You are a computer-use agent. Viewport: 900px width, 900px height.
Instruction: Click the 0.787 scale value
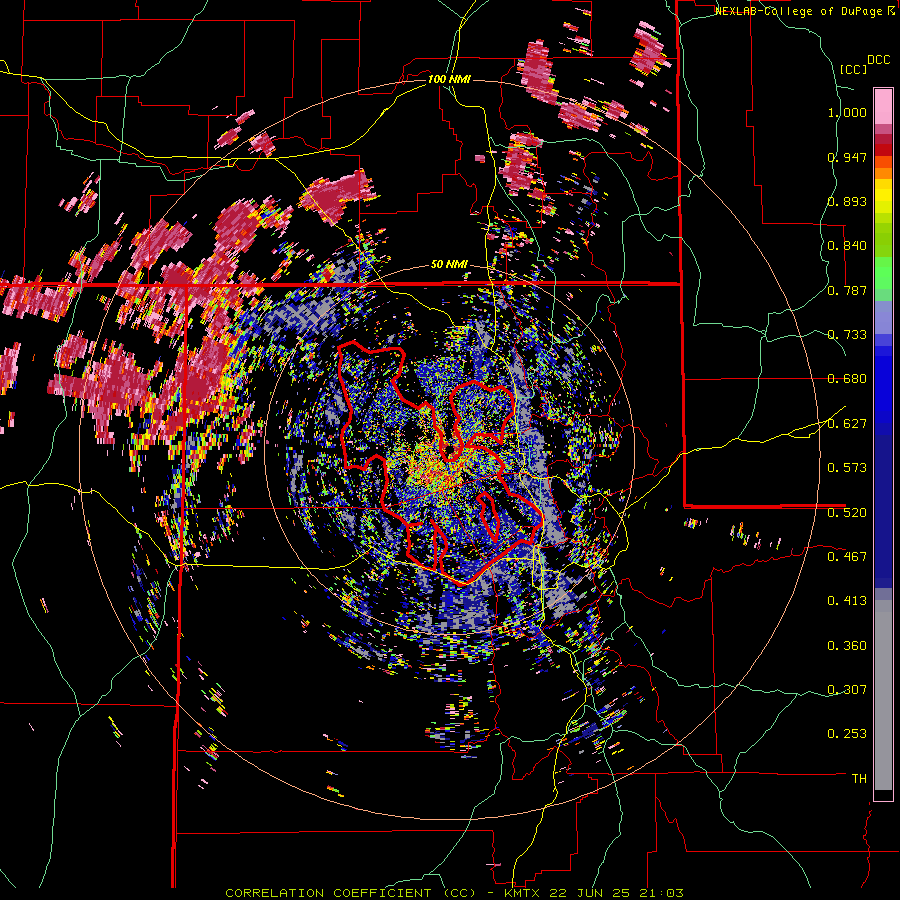coord(847,290)
